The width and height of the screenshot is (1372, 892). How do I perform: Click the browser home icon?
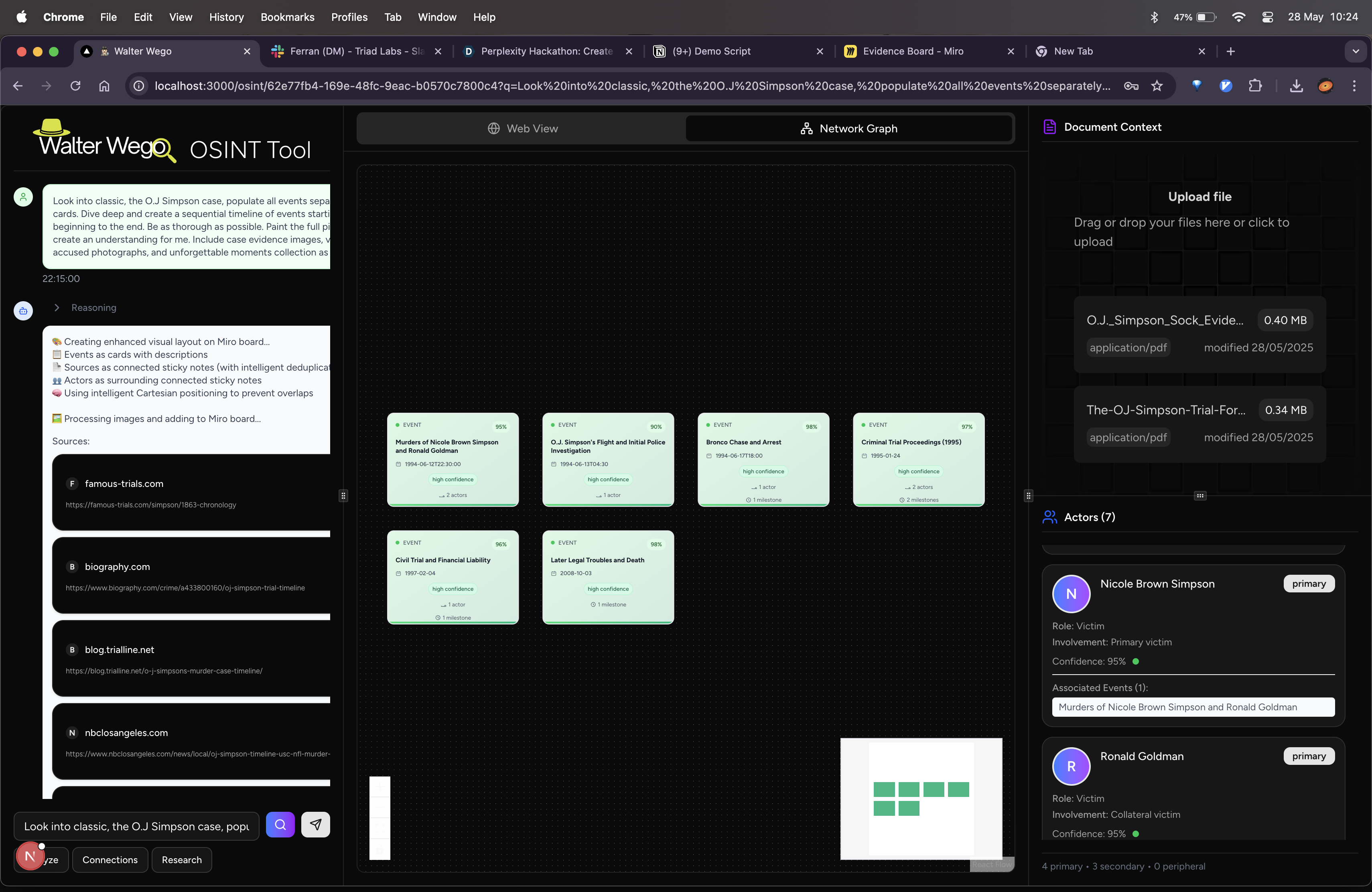tap(104, 86)
